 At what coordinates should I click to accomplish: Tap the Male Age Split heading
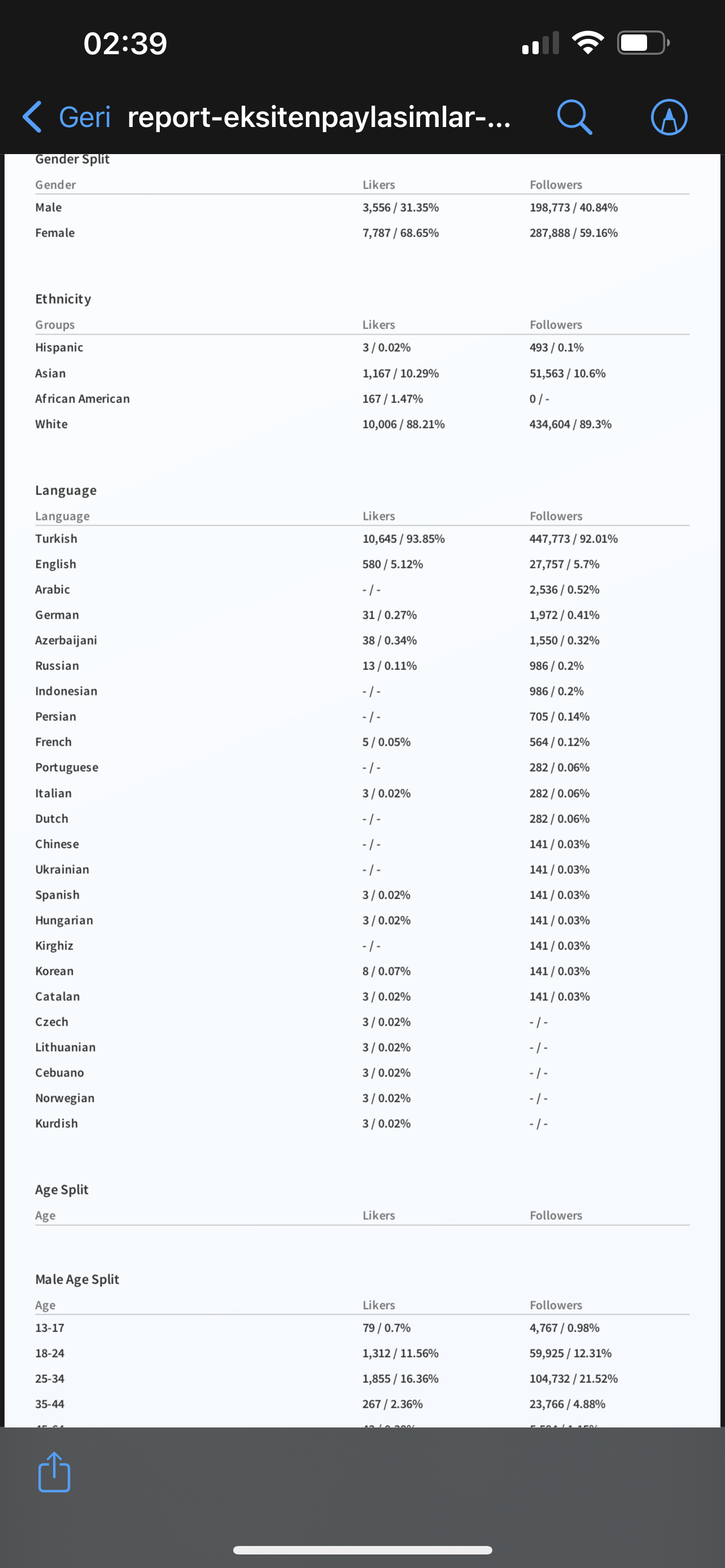click(x=77, y=1279)
